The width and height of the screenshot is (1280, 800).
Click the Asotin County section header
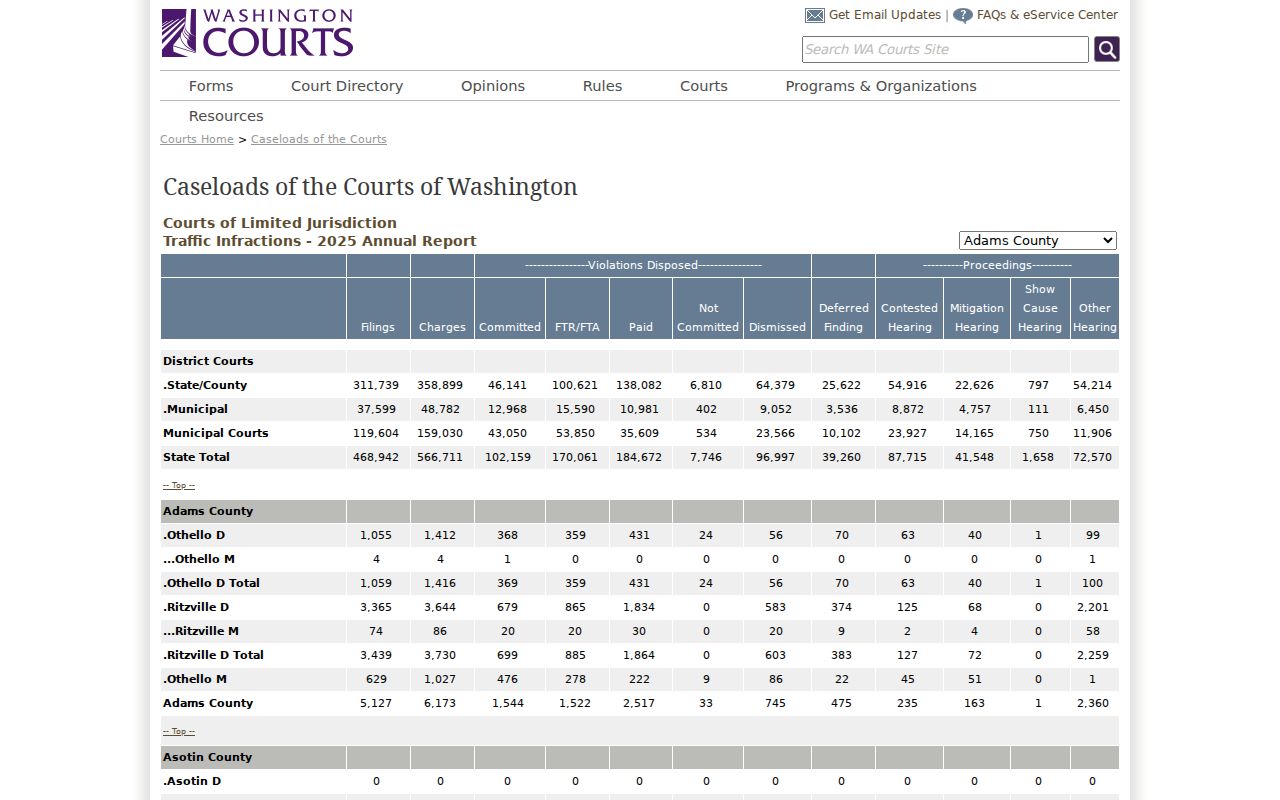[x=207, y=757]
